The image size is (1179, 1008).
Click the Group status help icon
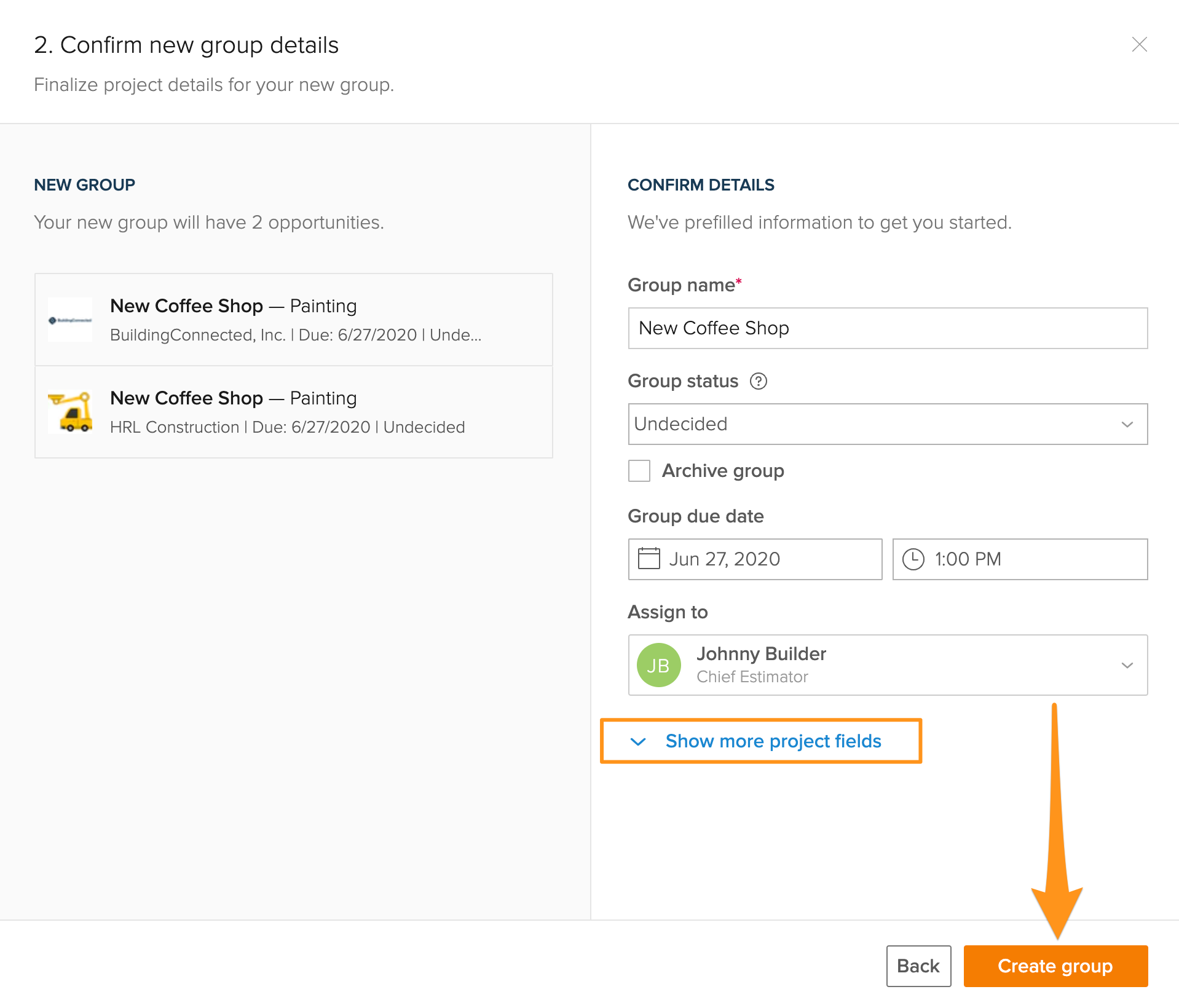[x=759, y=381]
